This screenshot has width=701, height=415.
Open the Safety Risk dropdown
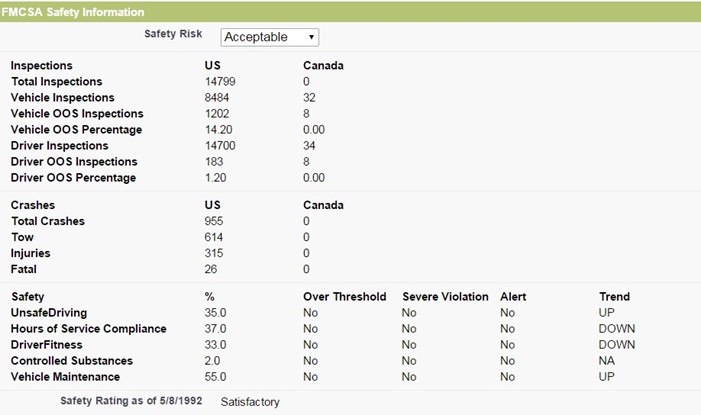click(270, 37)
